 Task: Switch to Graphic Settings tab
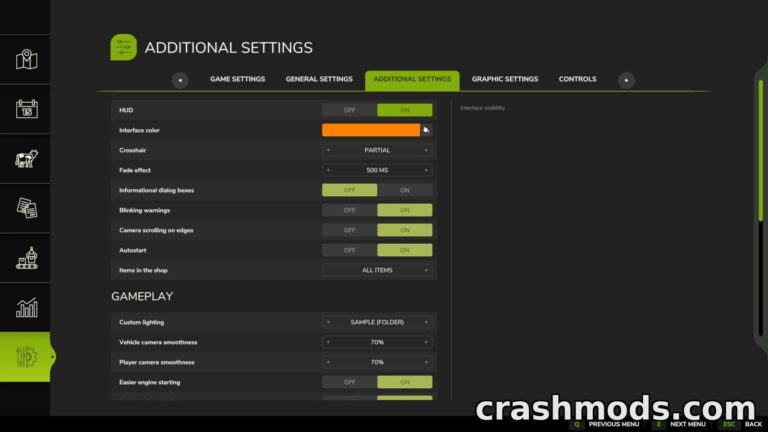505,79
